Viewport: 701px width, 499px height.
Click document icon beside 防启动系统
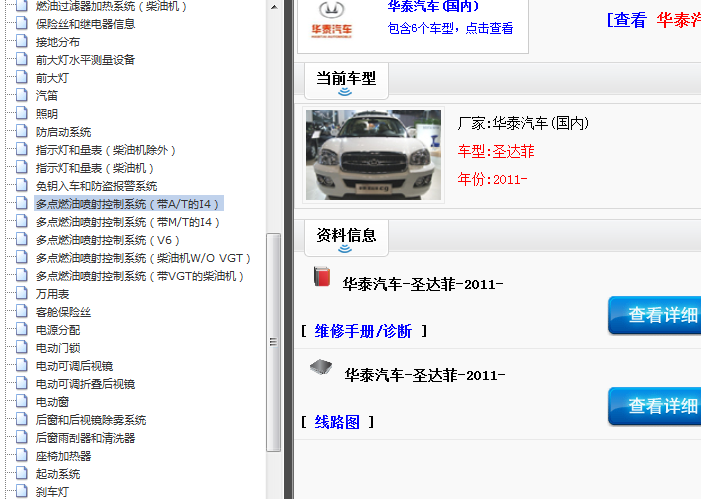click(x=21, y=131)
